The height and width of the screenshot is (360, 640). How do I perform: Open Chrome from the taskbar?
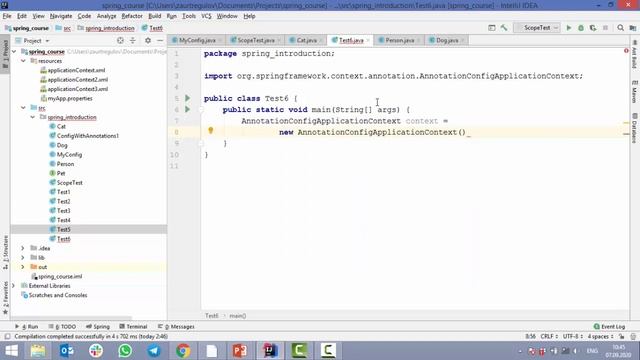[x=183, y=351]
